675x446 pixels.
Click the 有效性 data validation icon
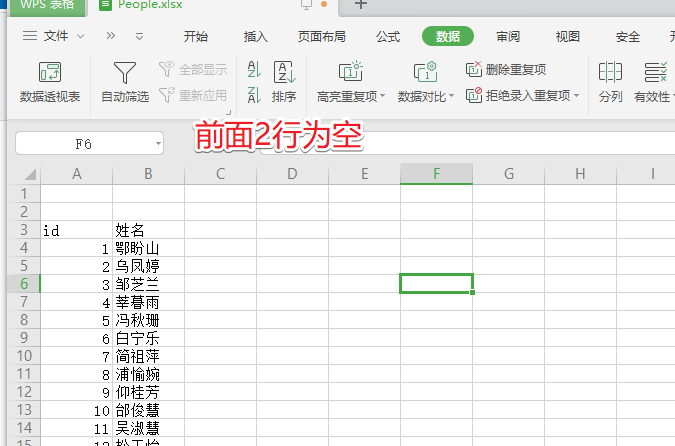(655, 73)
